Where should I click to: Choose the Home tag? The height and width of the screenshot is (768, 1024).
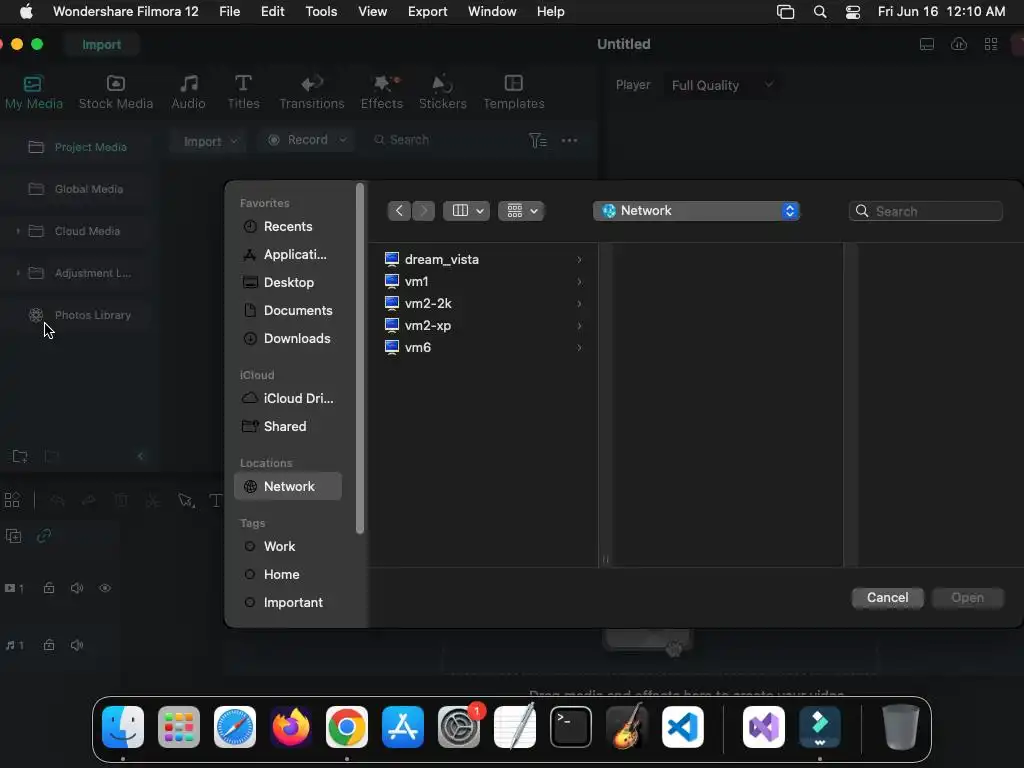pos(287,575)
